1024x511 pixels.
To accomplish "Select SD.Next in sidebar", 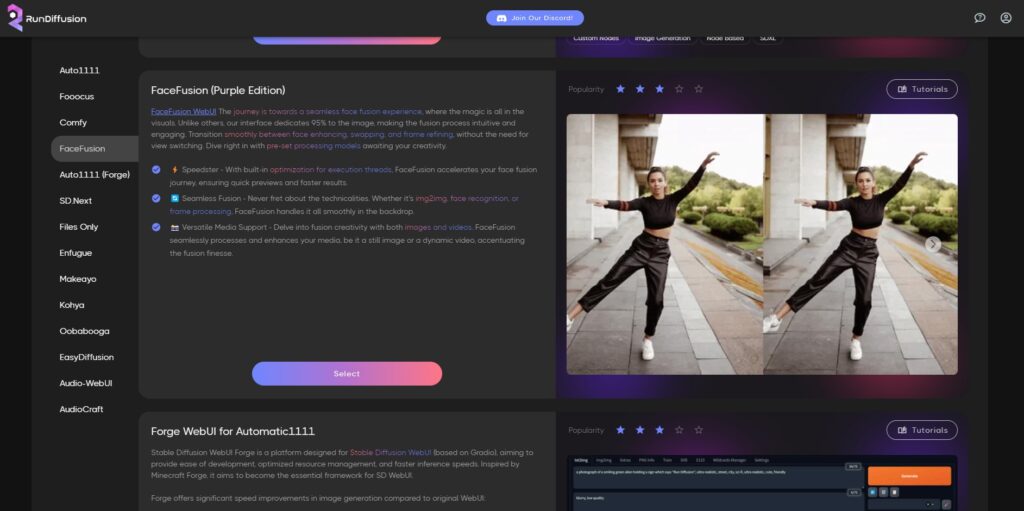I will tap(76, 201).
